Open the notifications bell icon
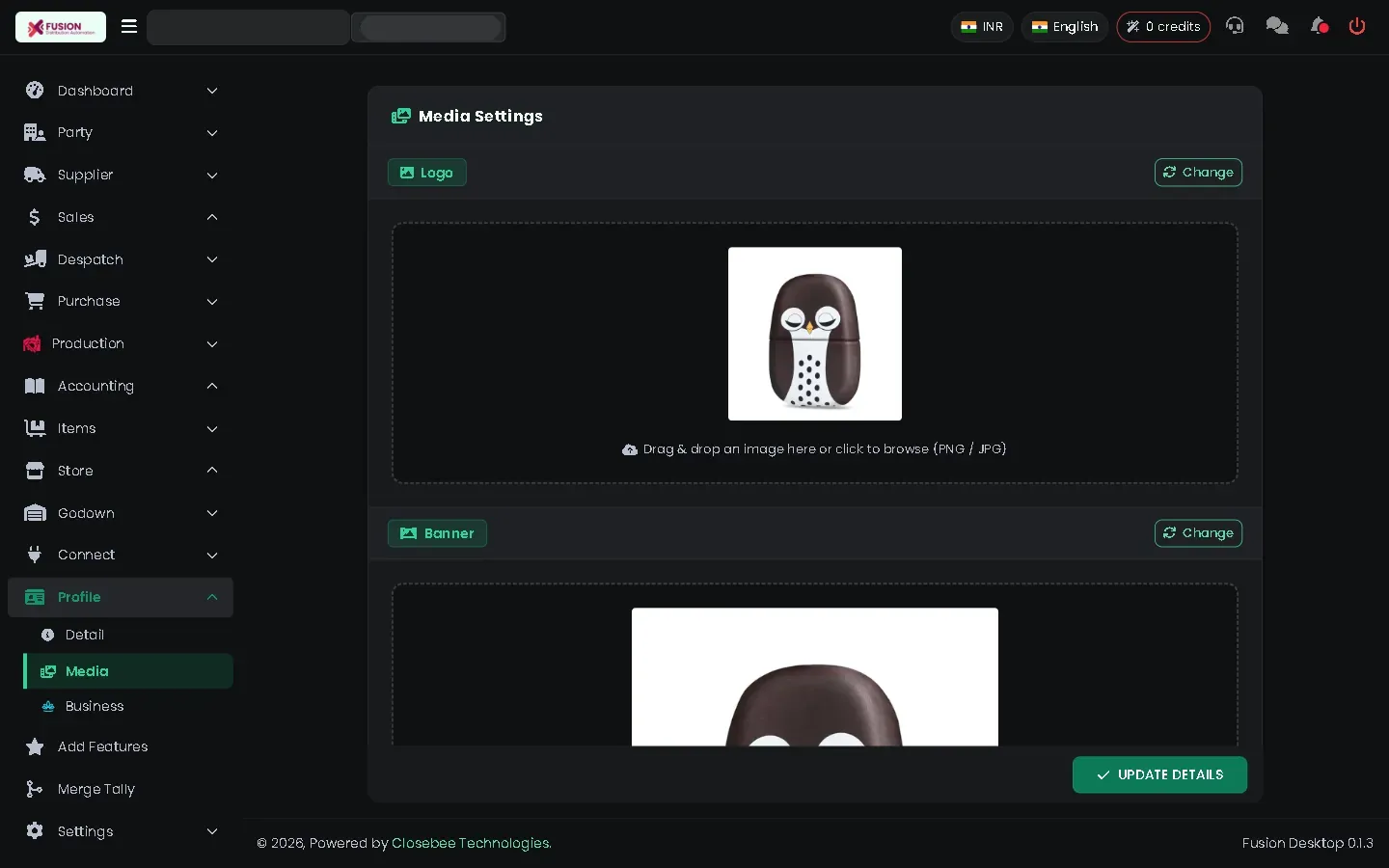 (x=1320, y=26)
